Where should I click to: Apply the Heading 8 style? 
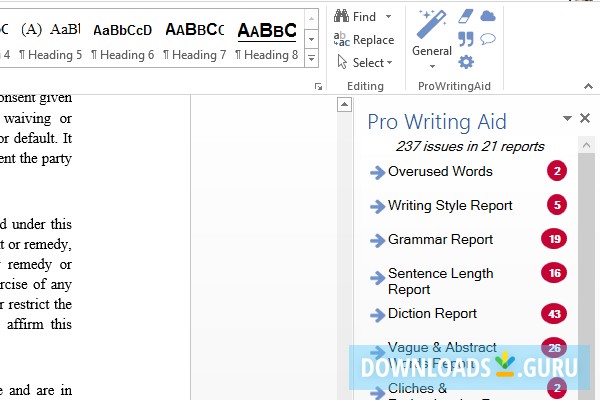coord(267,40)
